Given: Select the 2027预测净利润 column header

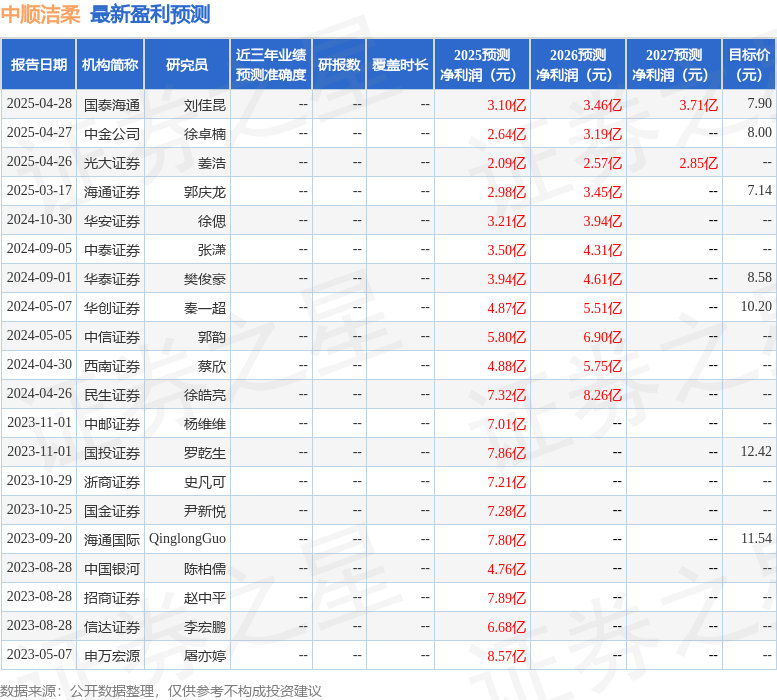Looking at the screenshot, I should point(674,64).
